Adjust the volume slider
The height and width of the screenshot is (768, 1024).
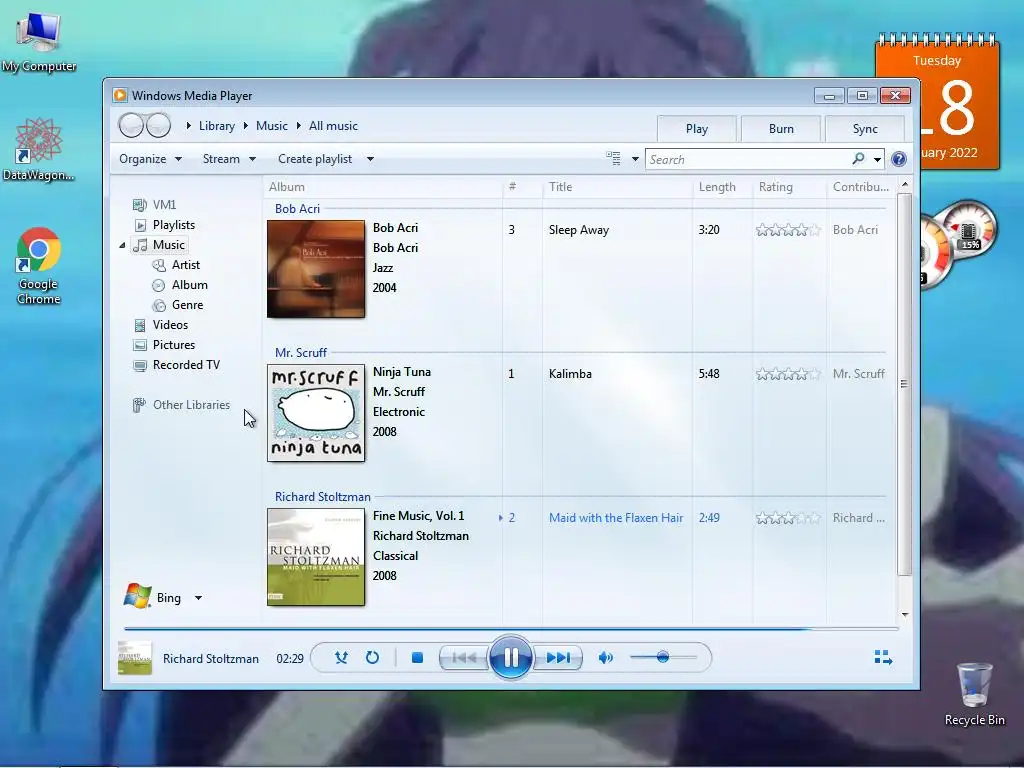(663, 657)
